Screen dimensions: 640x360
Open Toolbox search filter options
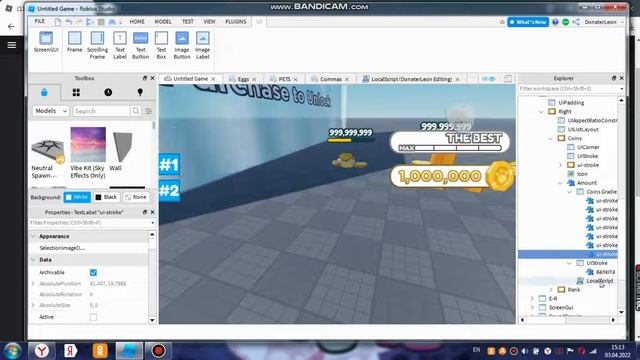click(x=149, y=111)
